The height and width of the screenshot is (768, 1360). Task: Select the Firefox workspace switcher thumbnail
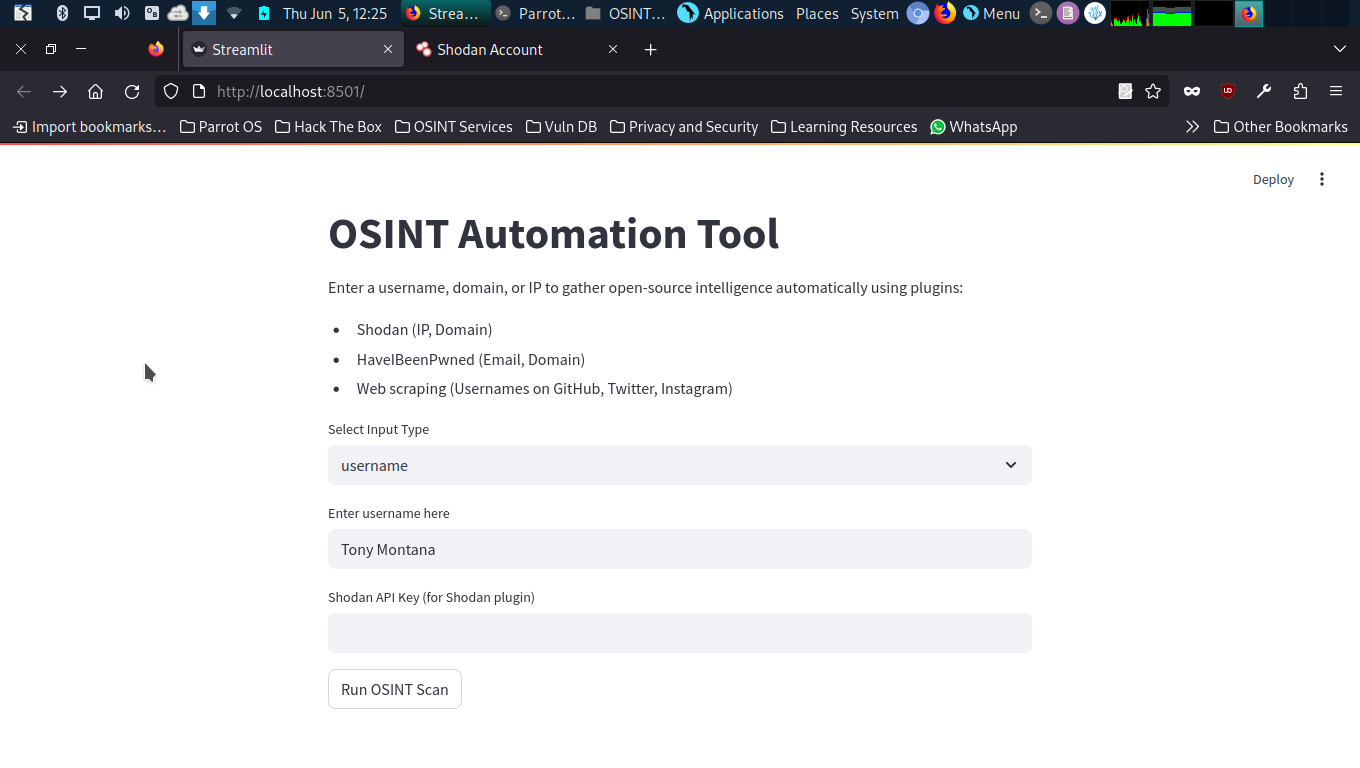click(1248, 13)
